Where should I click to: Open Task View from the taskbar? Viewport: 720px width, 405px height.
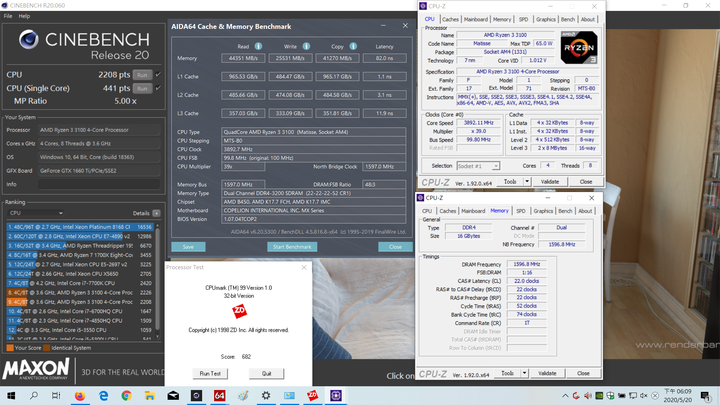click(56, 395)
